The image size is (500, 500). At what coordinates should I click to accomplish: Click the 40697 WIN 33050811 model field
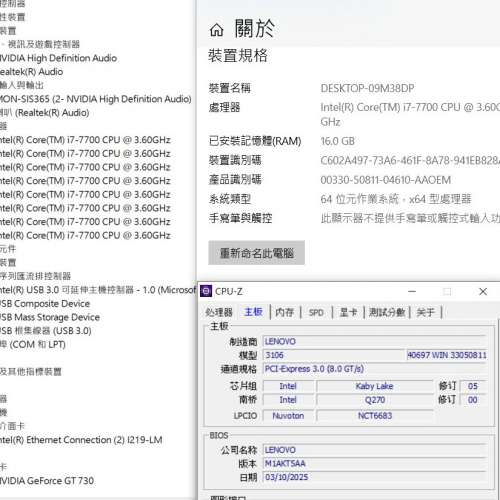[447, 355]
